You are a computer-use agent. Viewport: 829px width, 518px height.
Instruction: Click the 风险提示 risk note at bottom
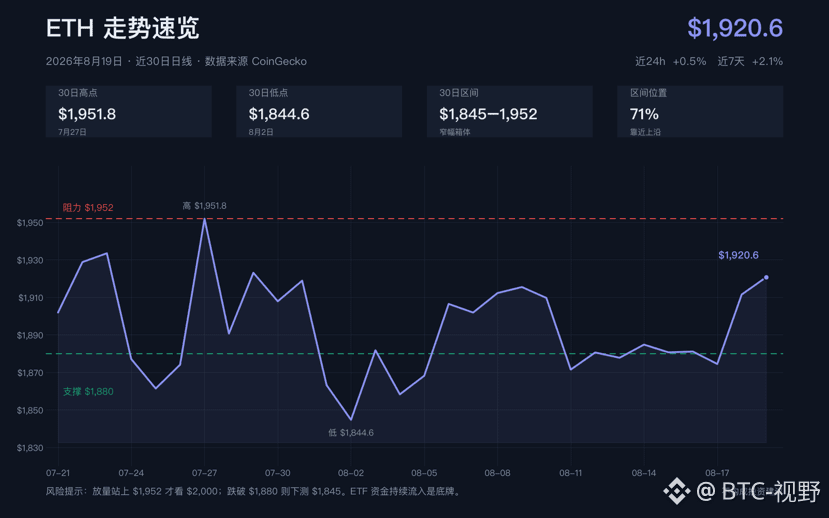[254, 492]
